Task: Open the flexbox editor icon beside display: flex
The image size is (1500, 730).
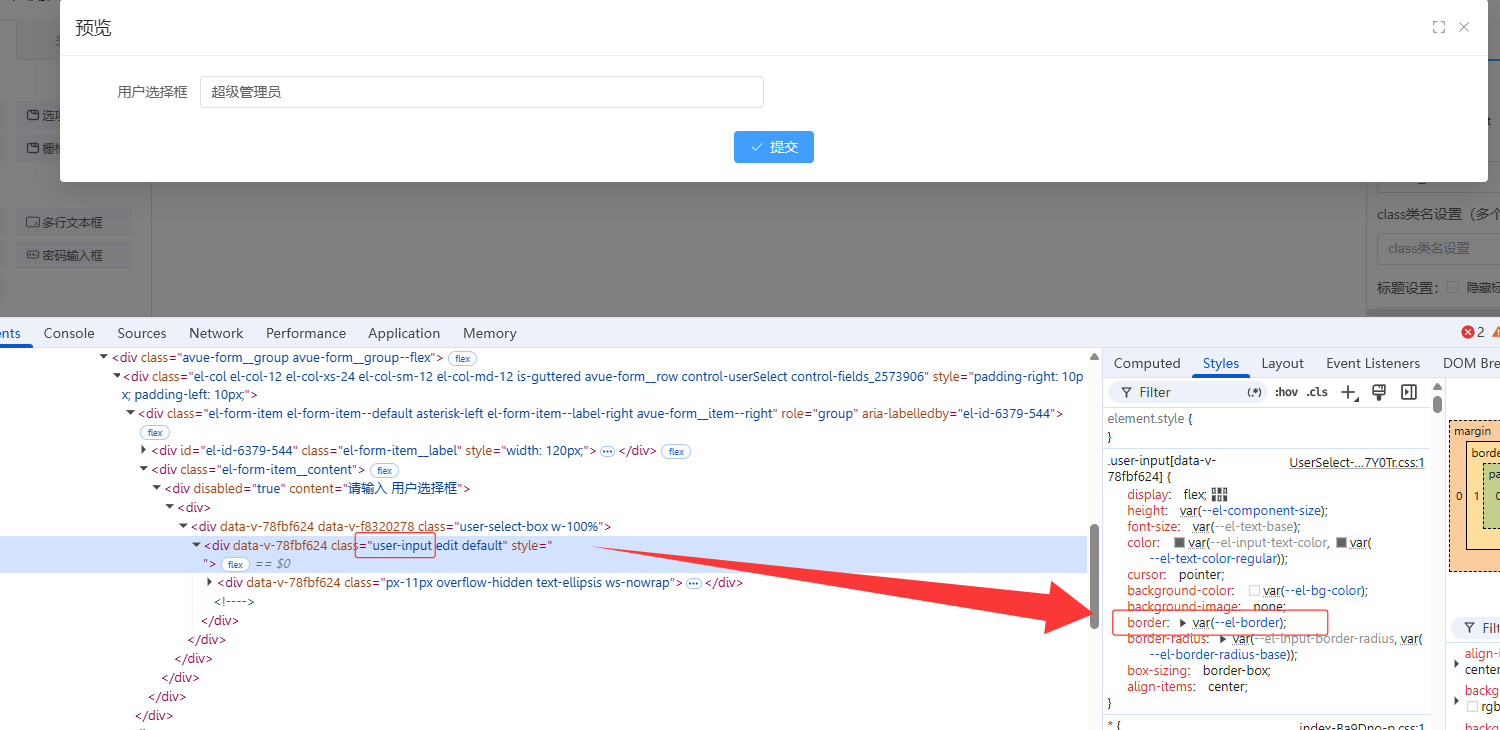Action: tap(1219, 494)
